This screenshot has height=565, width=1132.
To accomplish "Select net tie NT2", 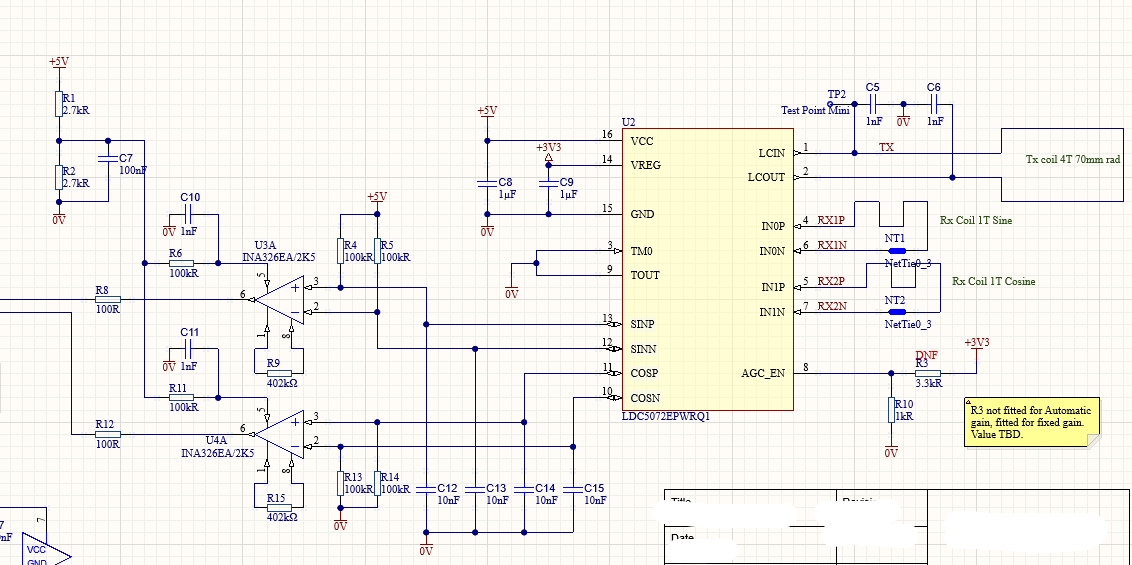I will tap(897, 312).
